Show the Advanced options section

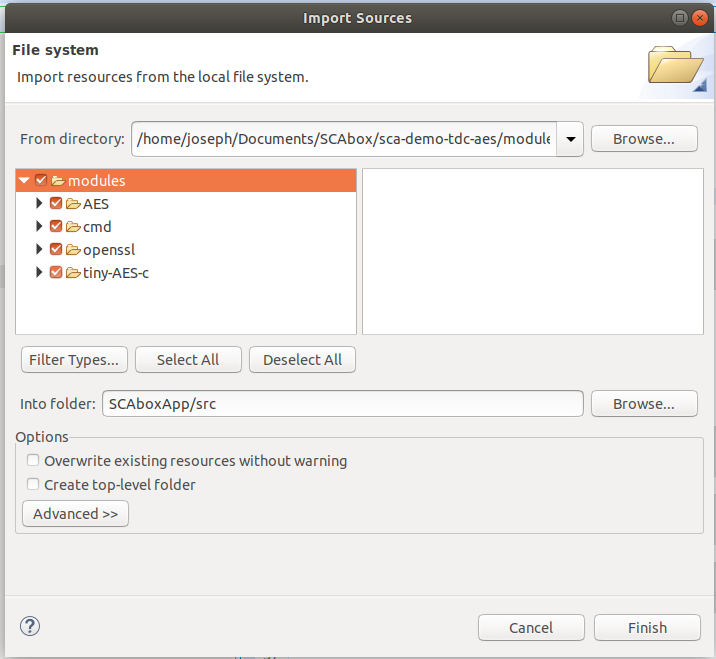tap(75, 514)
